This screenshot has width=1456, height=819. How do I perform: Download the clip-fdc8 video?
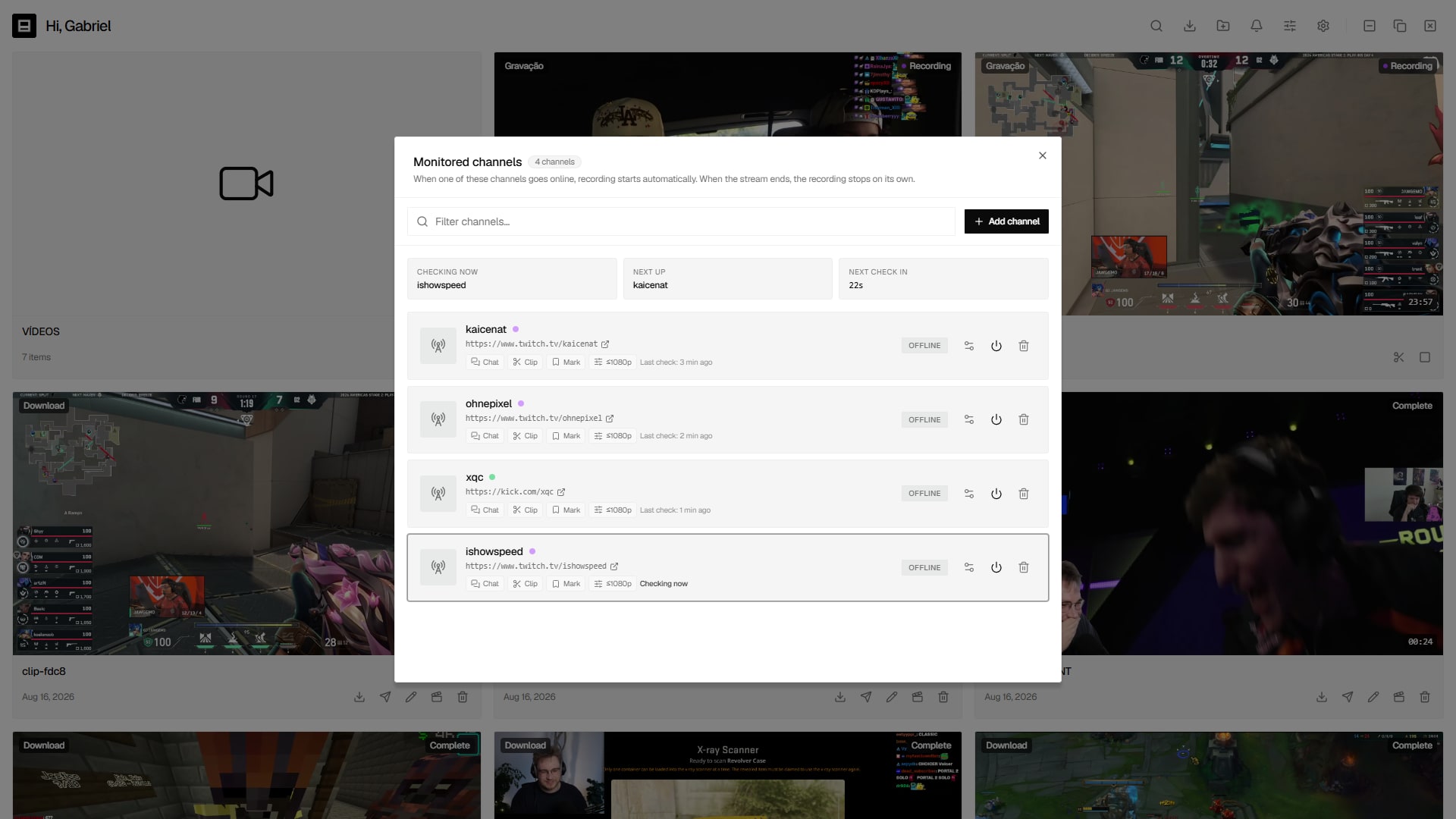[x=359, y=697]
